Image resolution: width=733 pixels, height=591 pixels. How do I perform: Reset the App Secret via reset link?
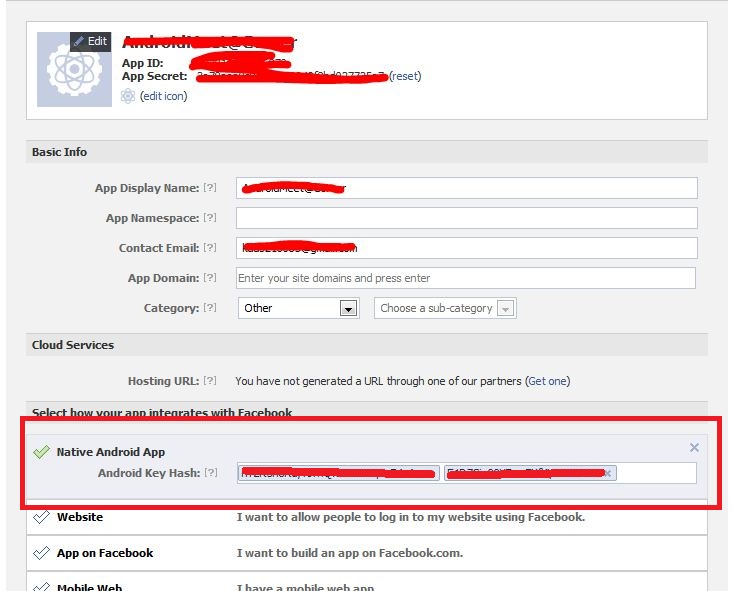[x=405, y=76]
